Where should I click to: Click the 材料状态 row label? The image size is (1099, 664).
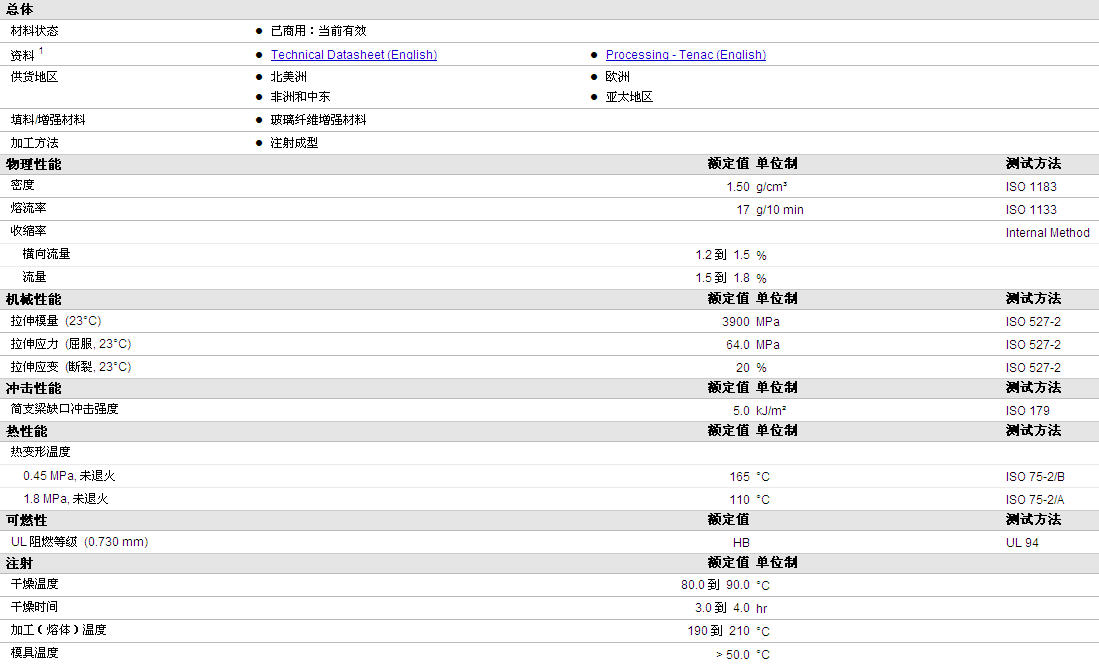(34, 31)
